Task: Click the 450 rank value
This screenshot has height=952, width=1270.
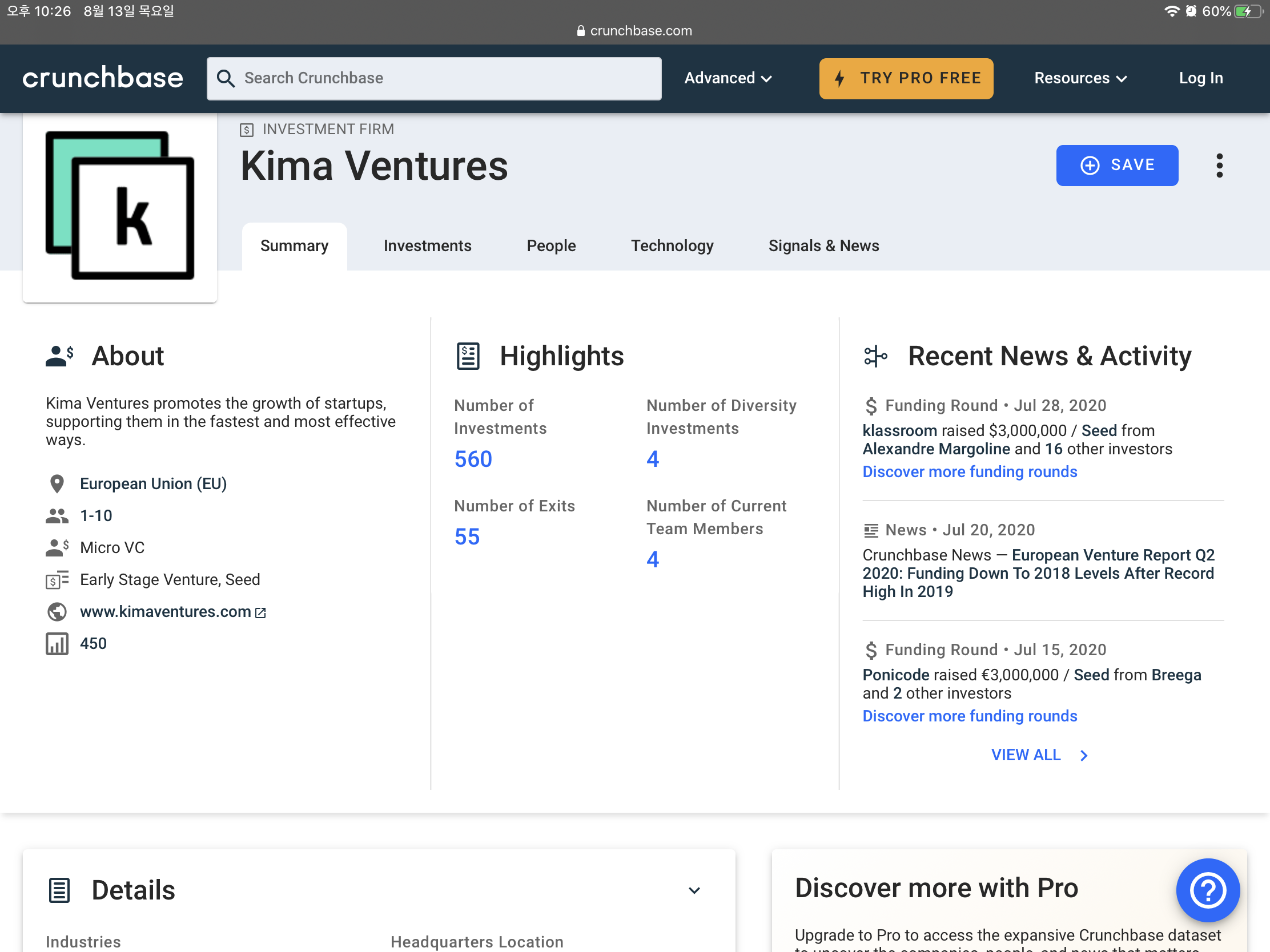Action: 94,644
